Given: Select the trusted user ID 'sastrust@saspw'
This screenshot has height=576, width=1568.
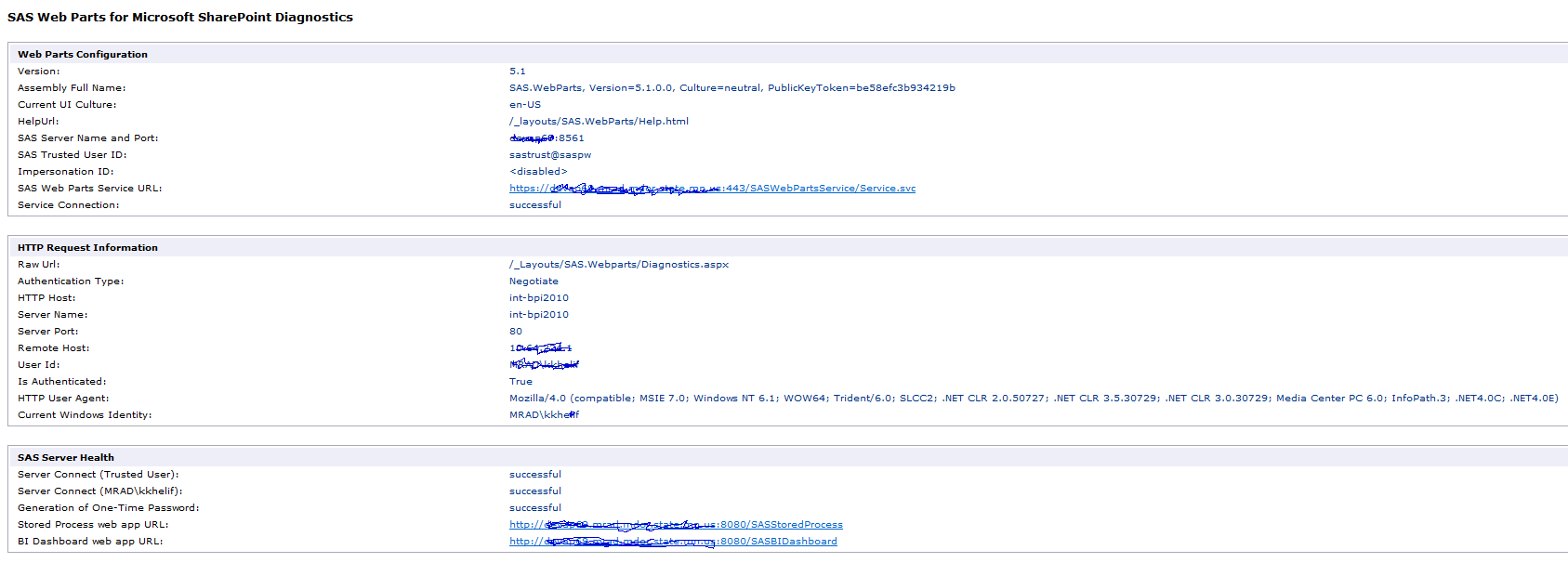Looking at the screenshot, I should (550, 155).
